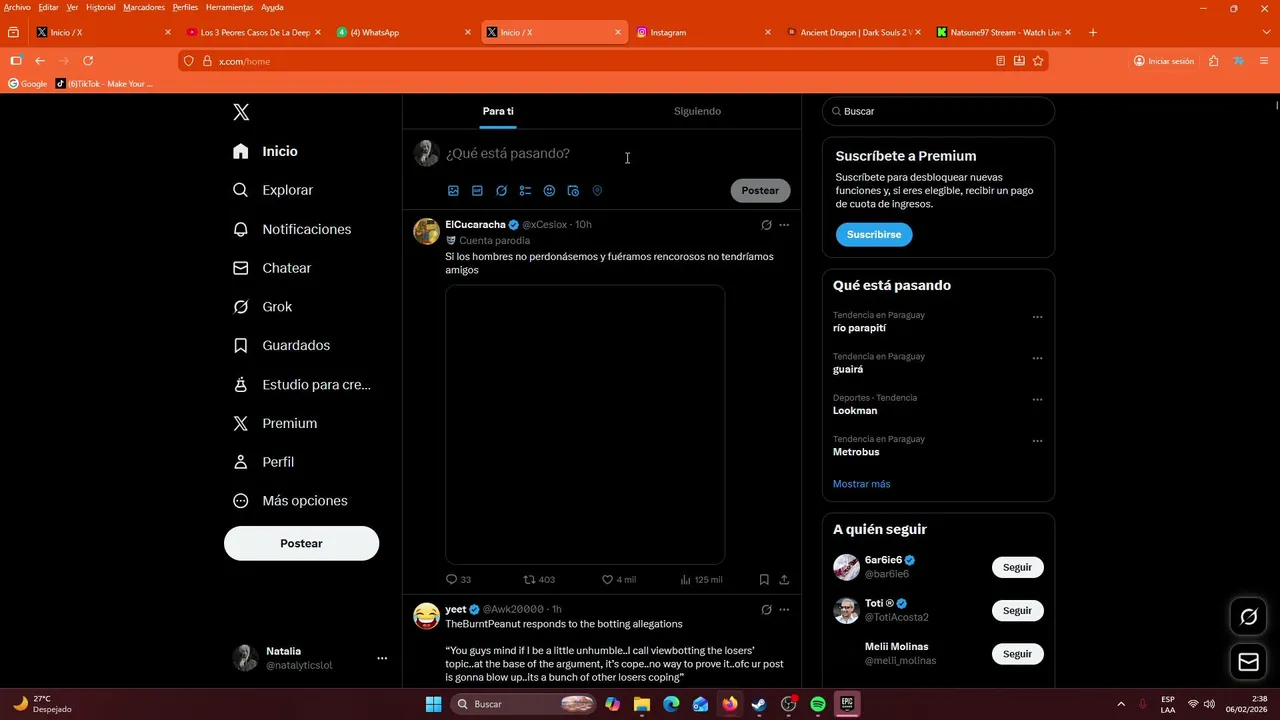Open options for Metrobus trend
Viewport: 1280px width, 720px height.
tap(1037, 441)
